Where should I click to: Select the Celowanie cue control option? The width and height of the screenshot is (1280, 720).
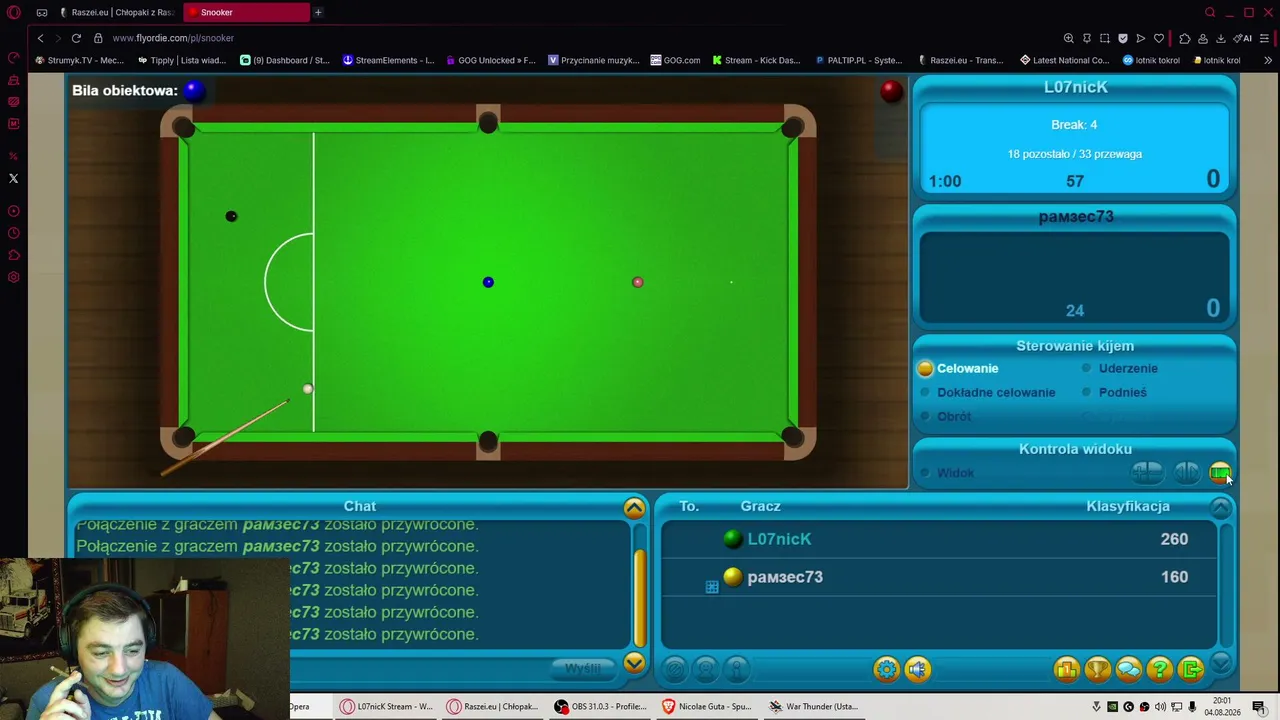point(960,368)
